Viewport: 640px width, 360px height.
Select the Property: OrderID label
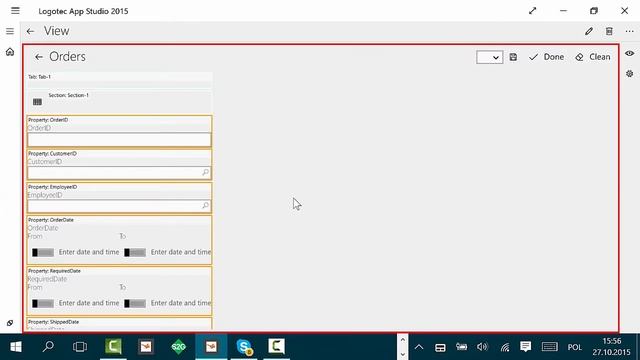click(48, 120)
